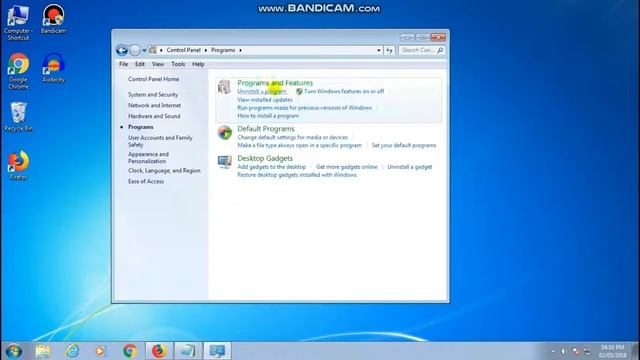Click the Forward arrow in Control Panel
This screenshot has width=640, height=360.
coord(135,50)
